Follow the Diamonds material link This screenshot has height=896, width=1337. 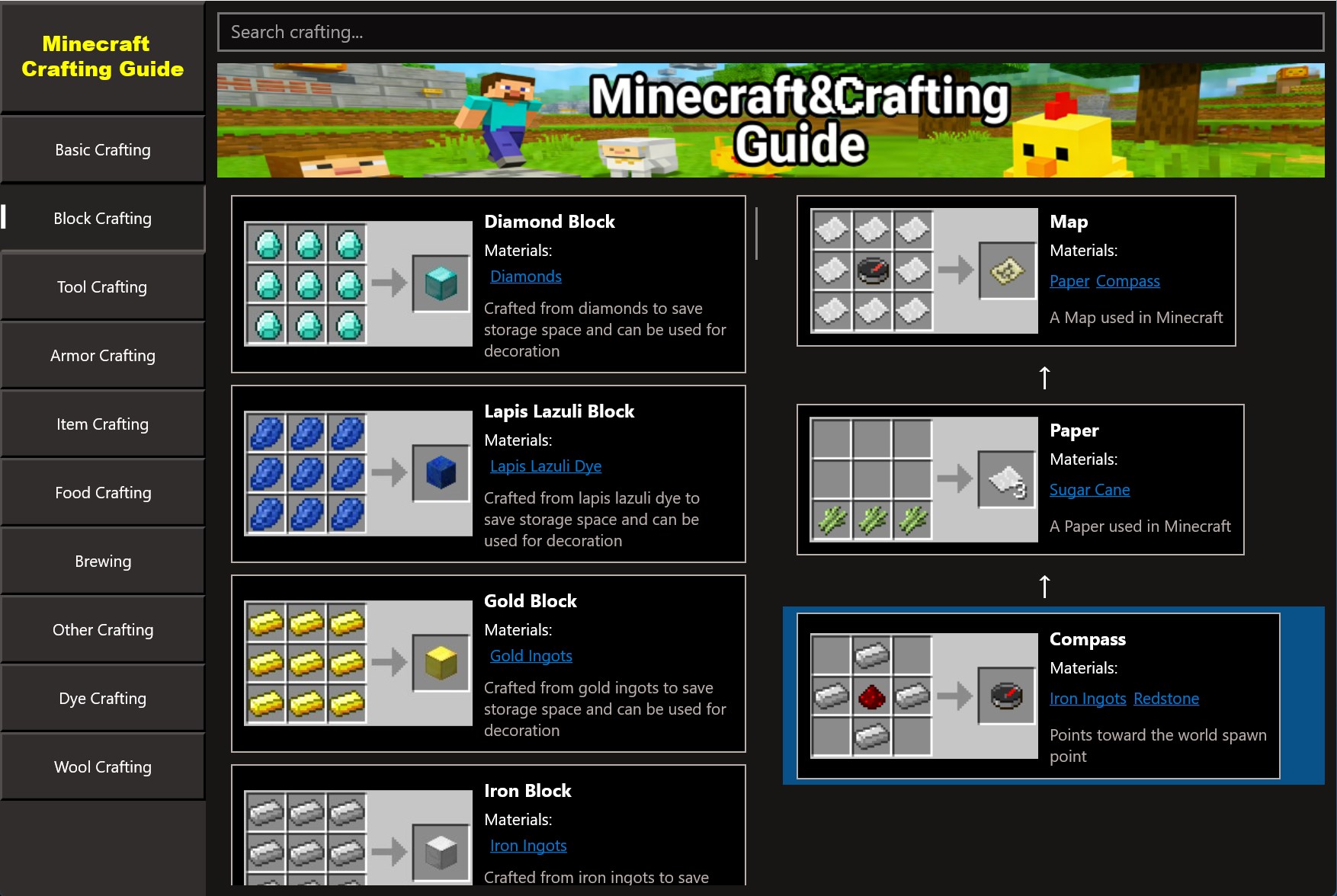coord(526,277)
